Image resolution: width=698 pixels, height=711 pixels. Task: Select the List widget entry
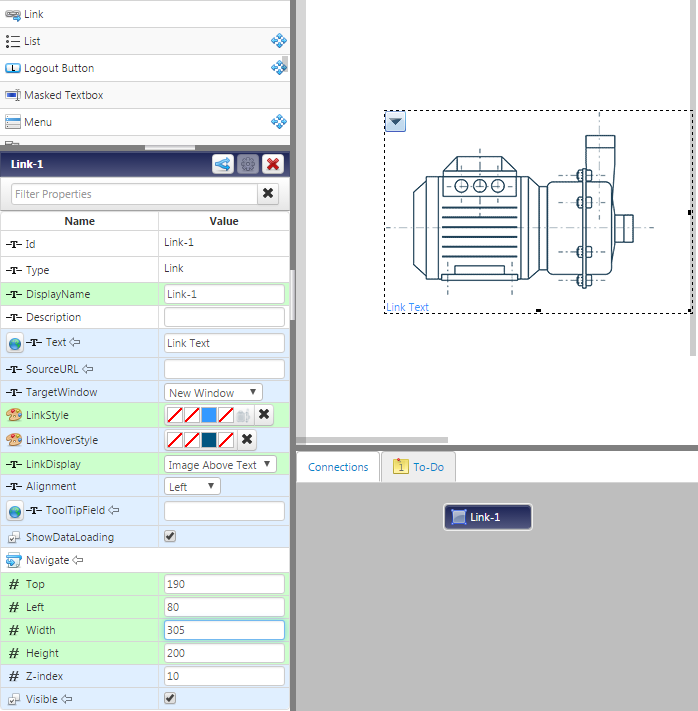pyautogui.click(x=145, y=41)
